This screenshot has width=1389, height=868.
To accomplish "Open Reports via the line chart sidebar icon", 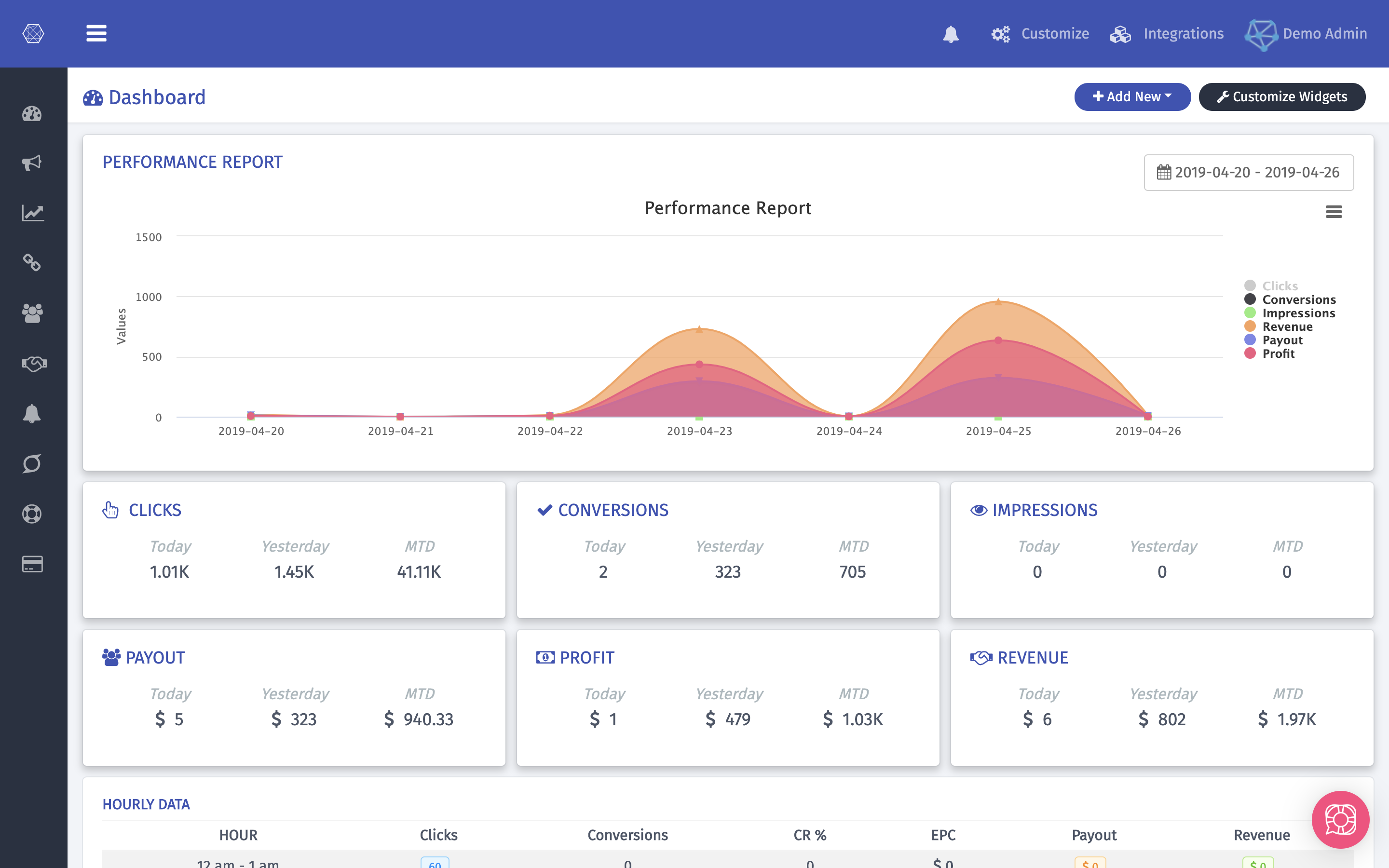I will pos(32,212).
